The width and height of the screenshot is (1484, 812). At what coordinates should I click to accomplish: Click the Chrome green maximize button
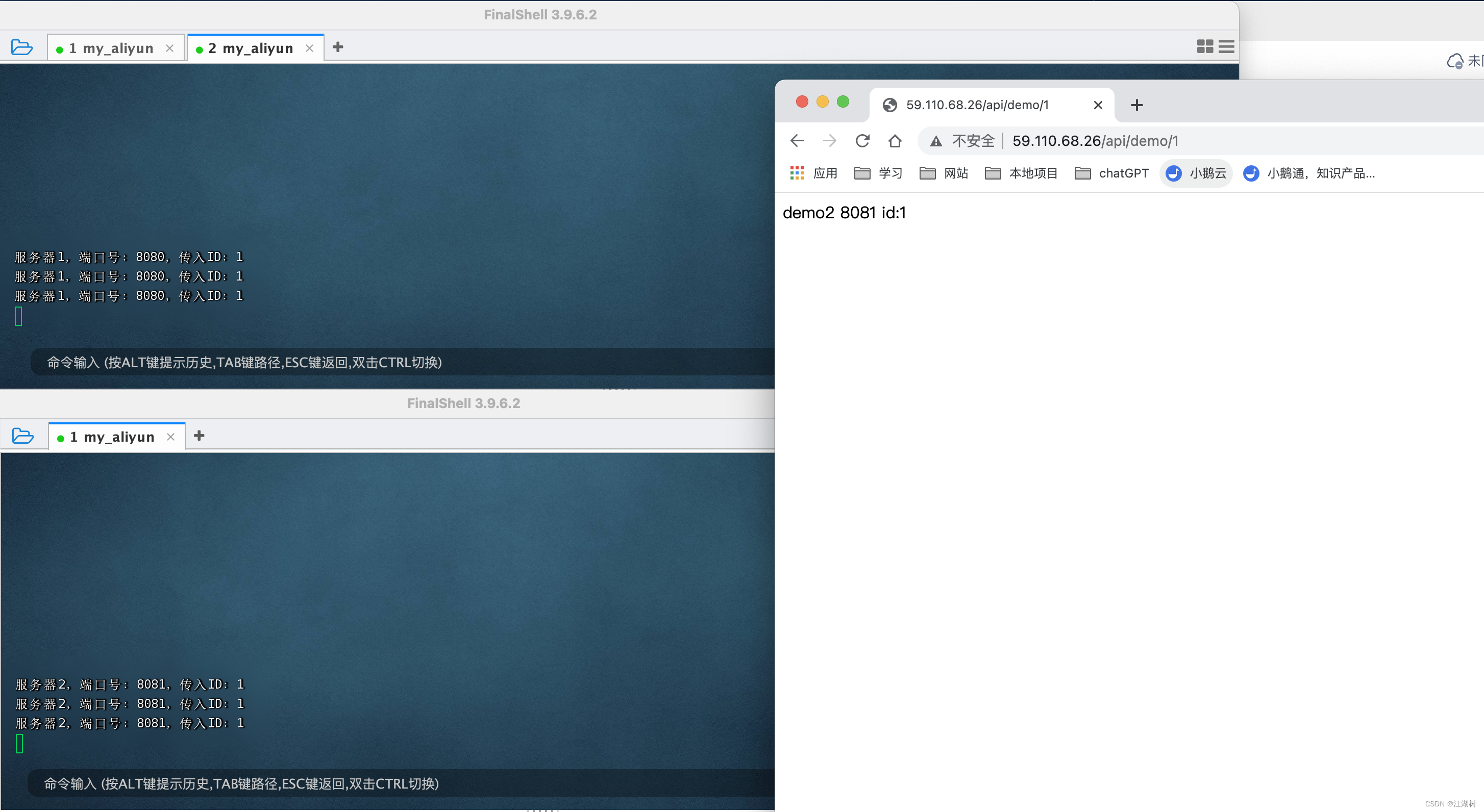843,102
